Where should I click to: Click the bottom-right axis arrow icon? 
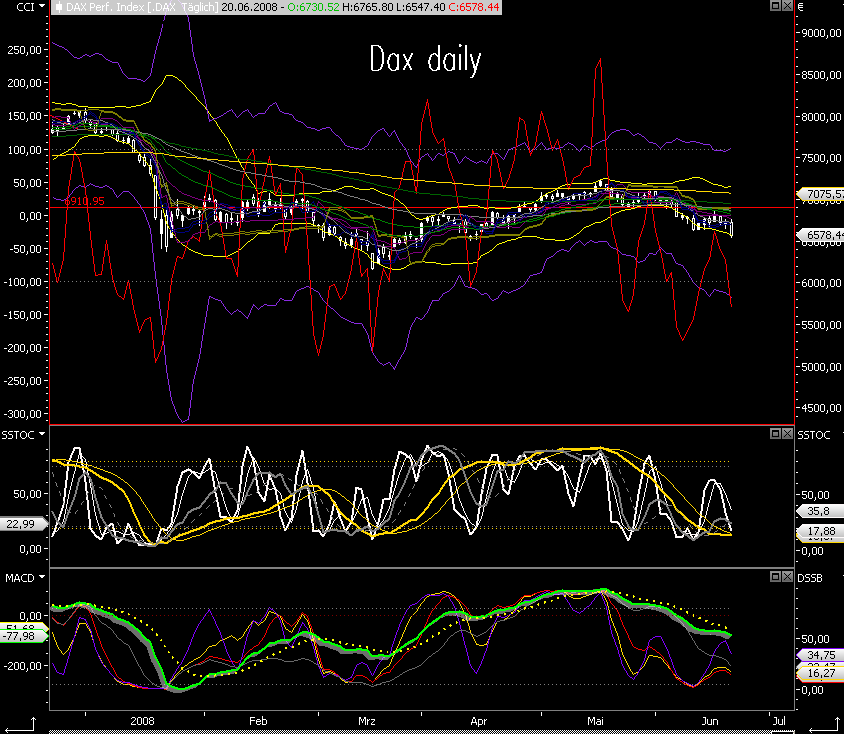tap(824, 725)
